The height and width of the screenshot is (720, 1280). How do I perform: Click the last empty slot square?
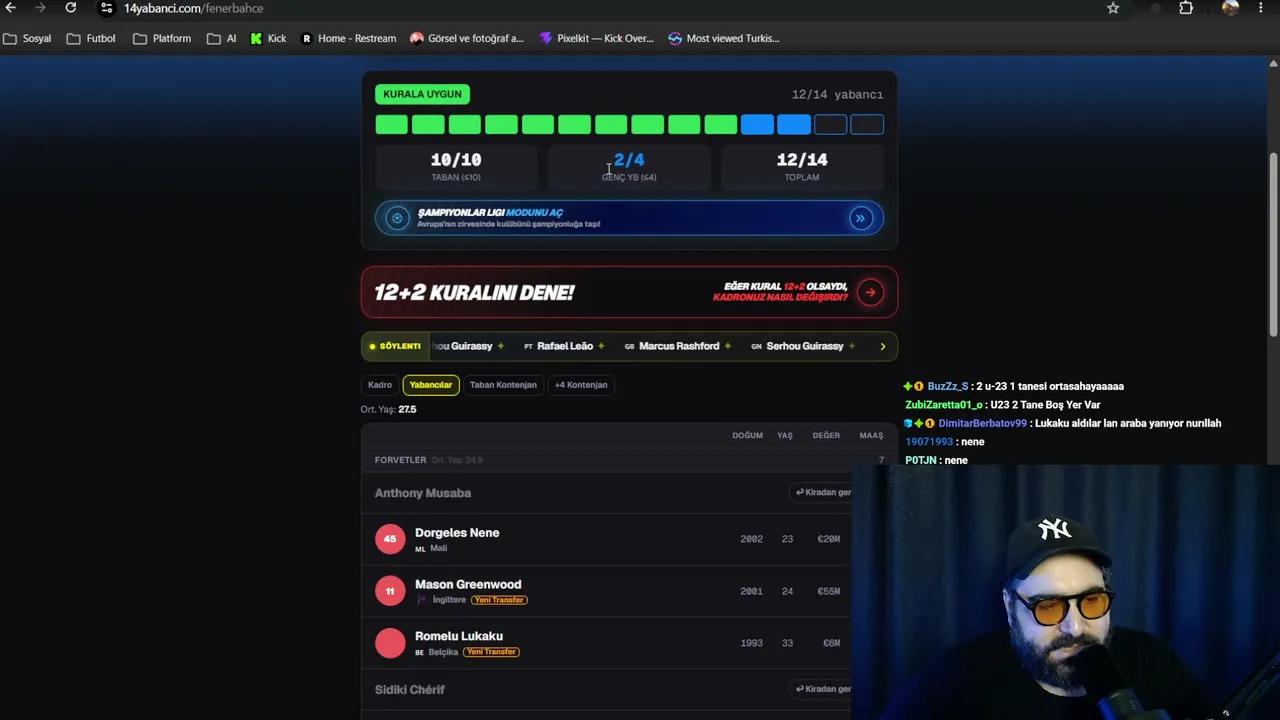click(x=867, y=125)
